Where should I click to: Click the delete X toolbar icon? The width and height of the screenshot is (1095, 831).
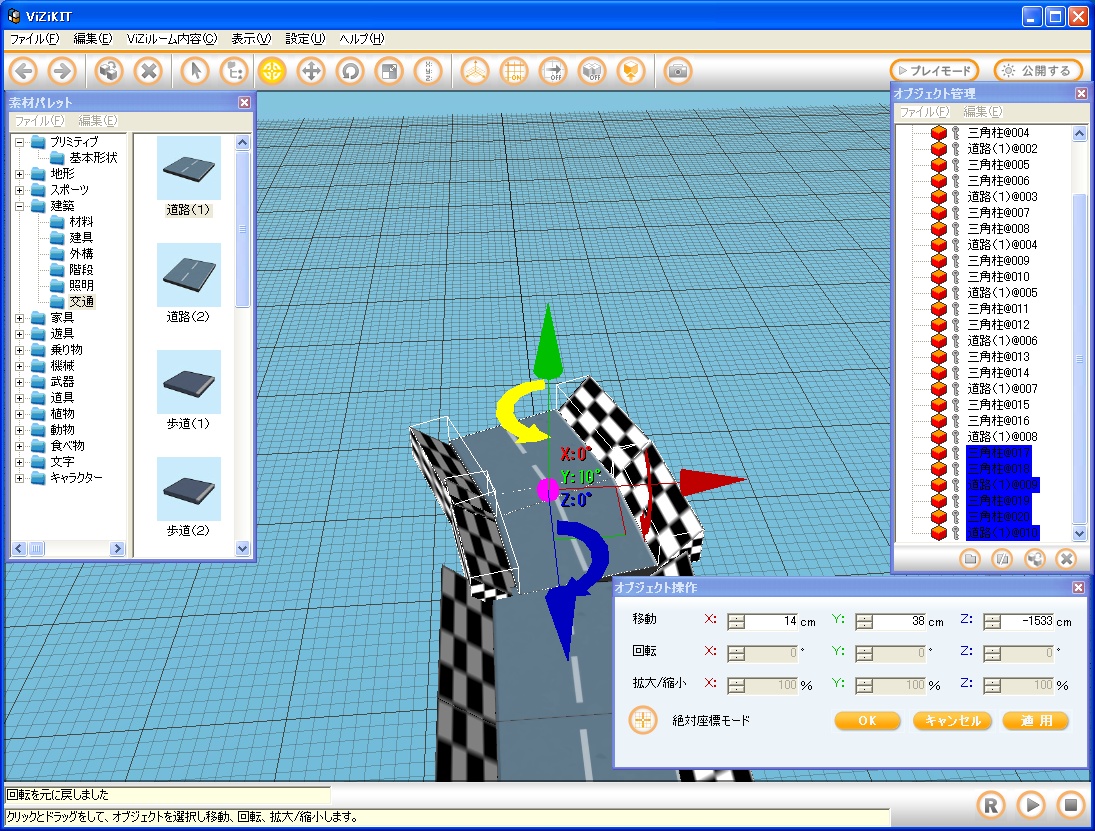click(x=148, y=71)
